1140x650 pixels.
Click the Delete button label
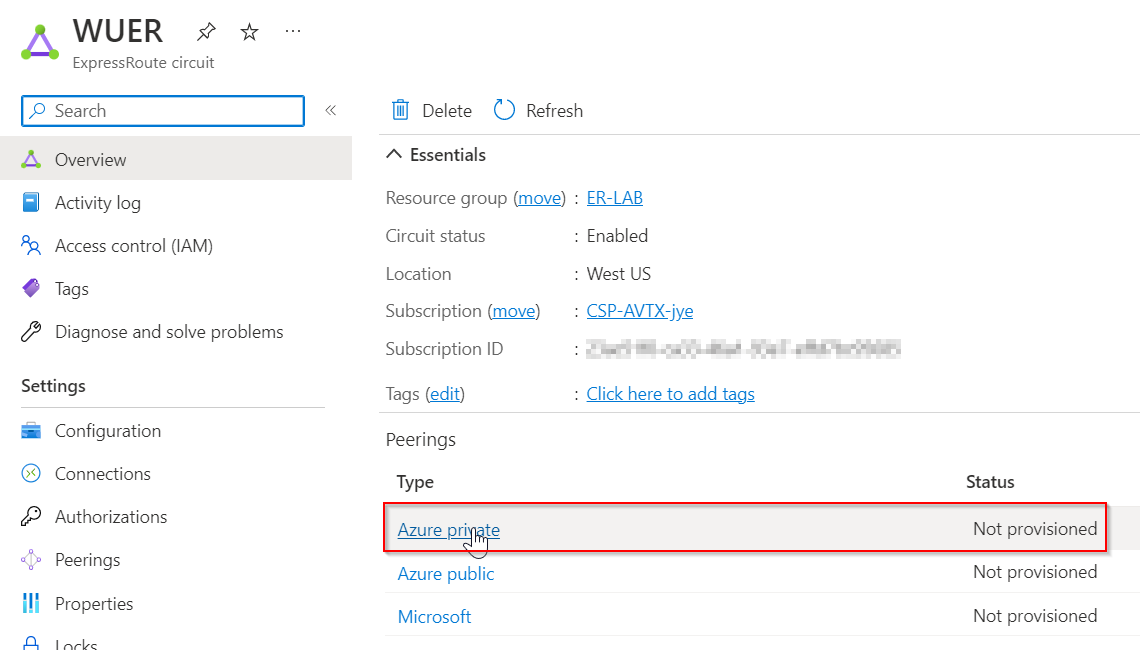447,111
